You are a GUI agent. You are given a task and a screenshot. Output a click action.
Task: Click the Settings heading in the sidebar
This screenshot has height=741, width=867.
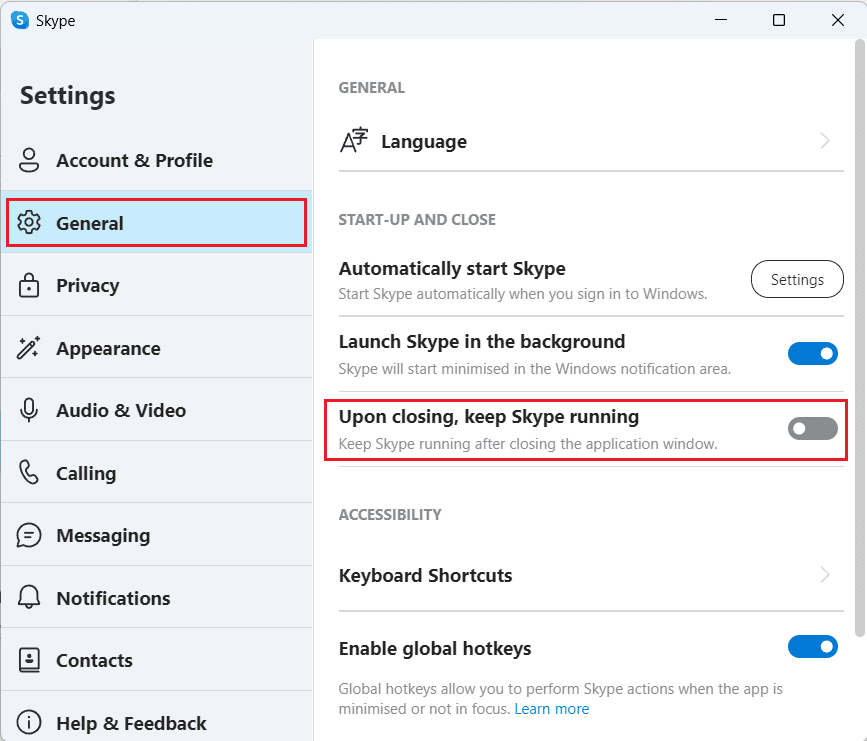[67, 96]
